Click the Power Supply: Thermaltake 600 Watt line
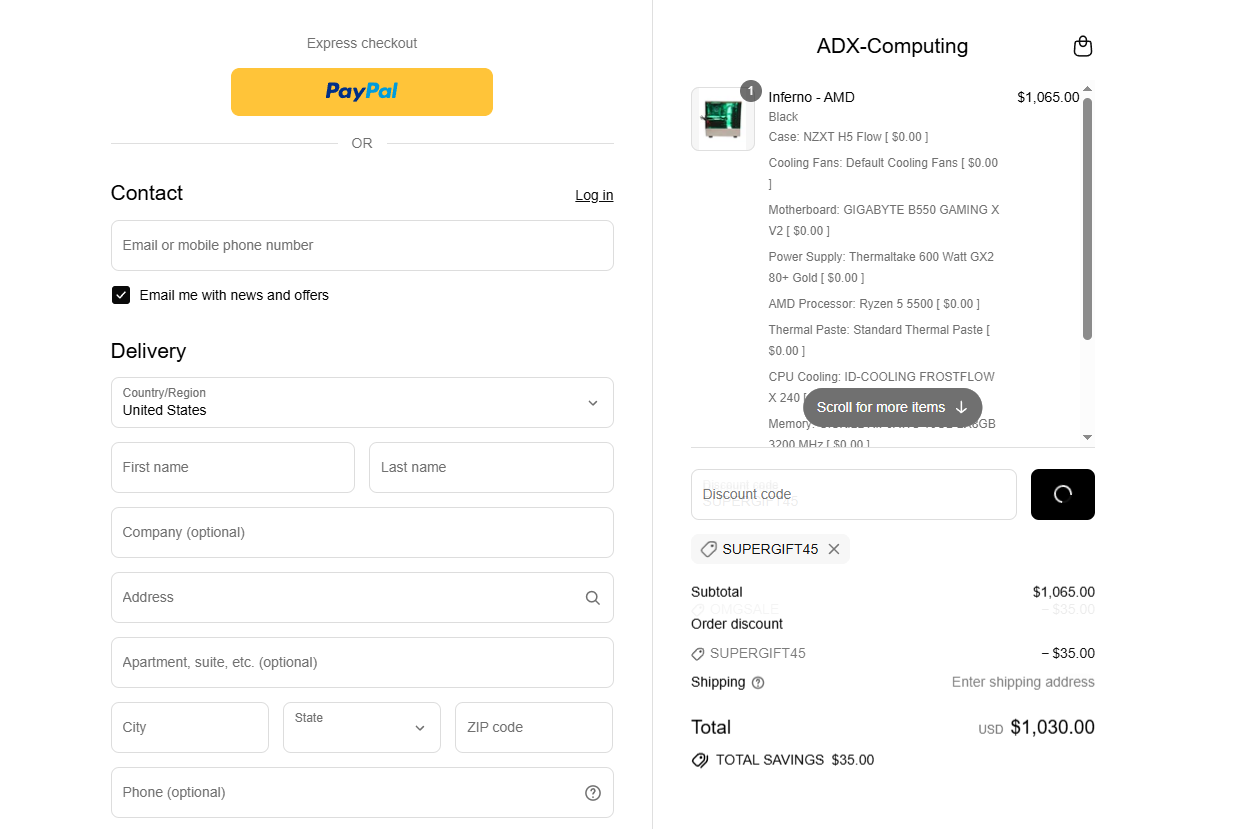Image resolution: width=1238 pixels, height=829 pixels. pos(881,267)
